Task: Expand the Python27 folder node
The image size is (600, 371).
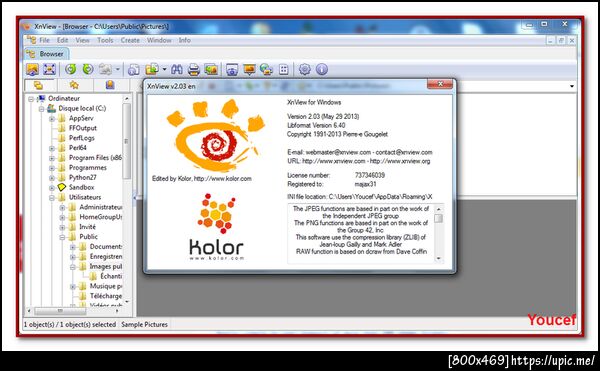Action: 52,178
